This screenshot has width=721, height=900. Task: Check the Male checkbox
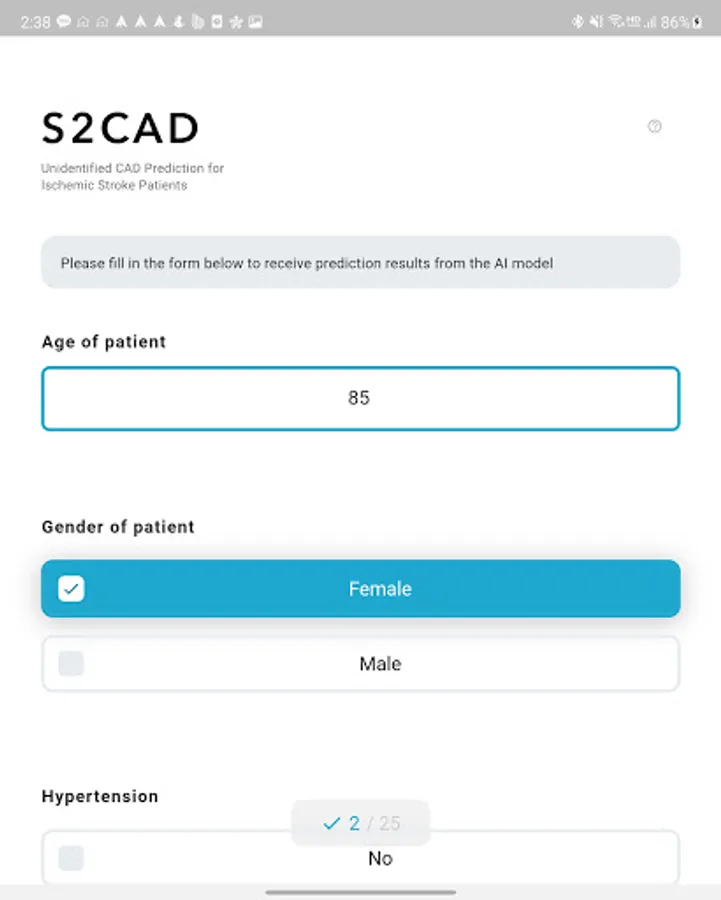point(71,664)
